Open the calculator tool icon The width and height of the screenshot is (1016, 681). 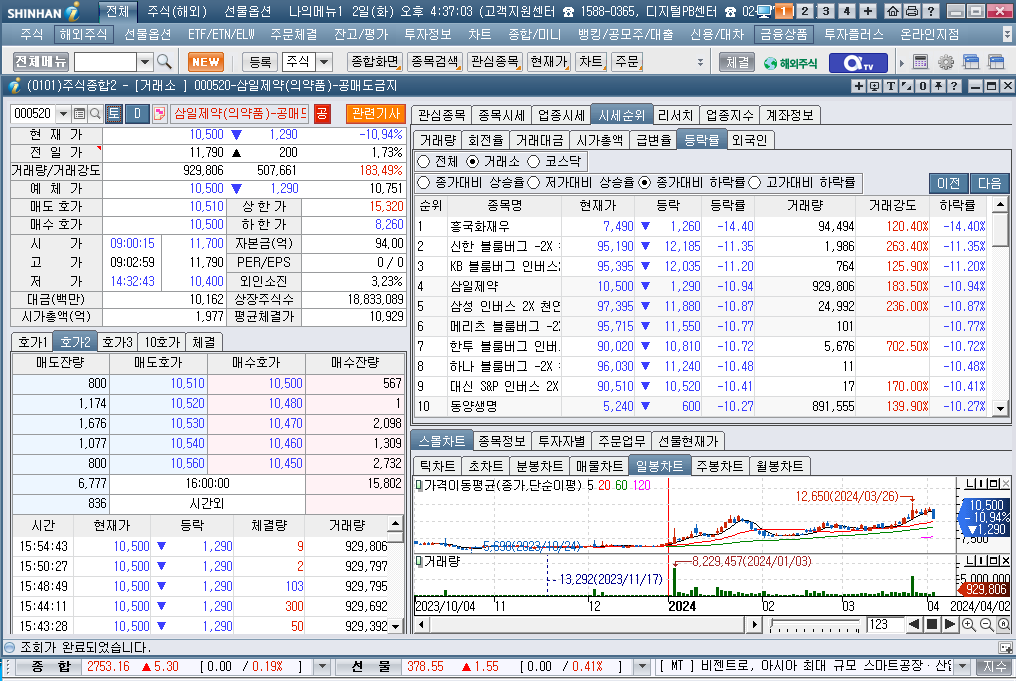point(920,62)
